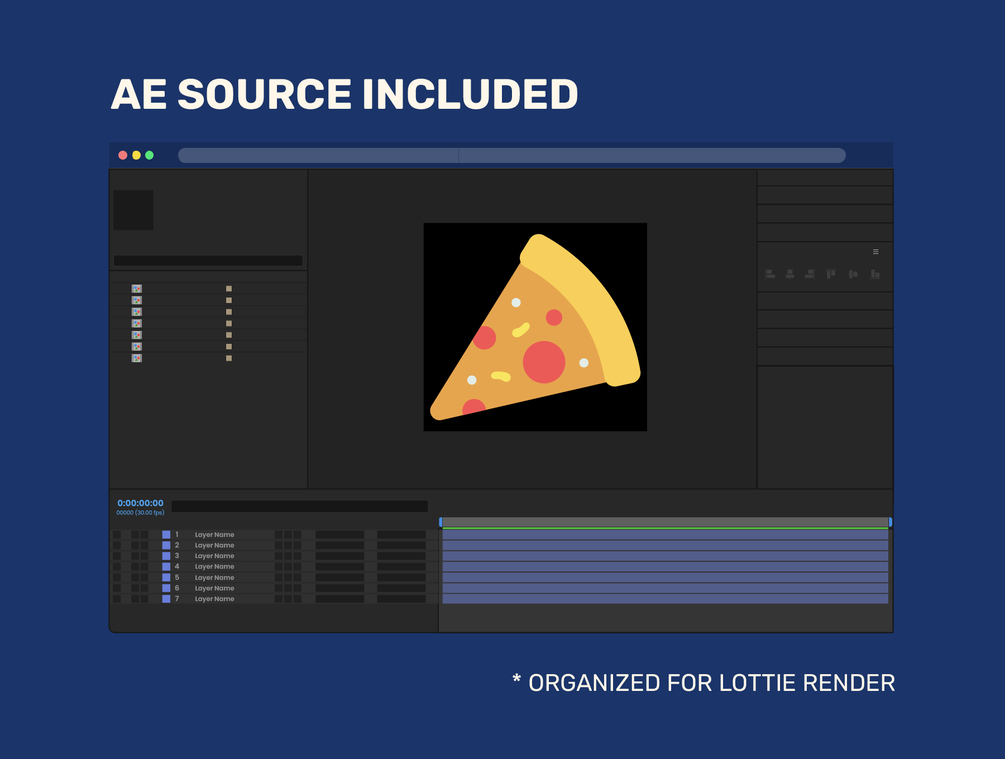The height and width of the screenshot is (759, 1005).
Task: Click the 0:00:00:00 current timecode
Action: pos(140,503)
